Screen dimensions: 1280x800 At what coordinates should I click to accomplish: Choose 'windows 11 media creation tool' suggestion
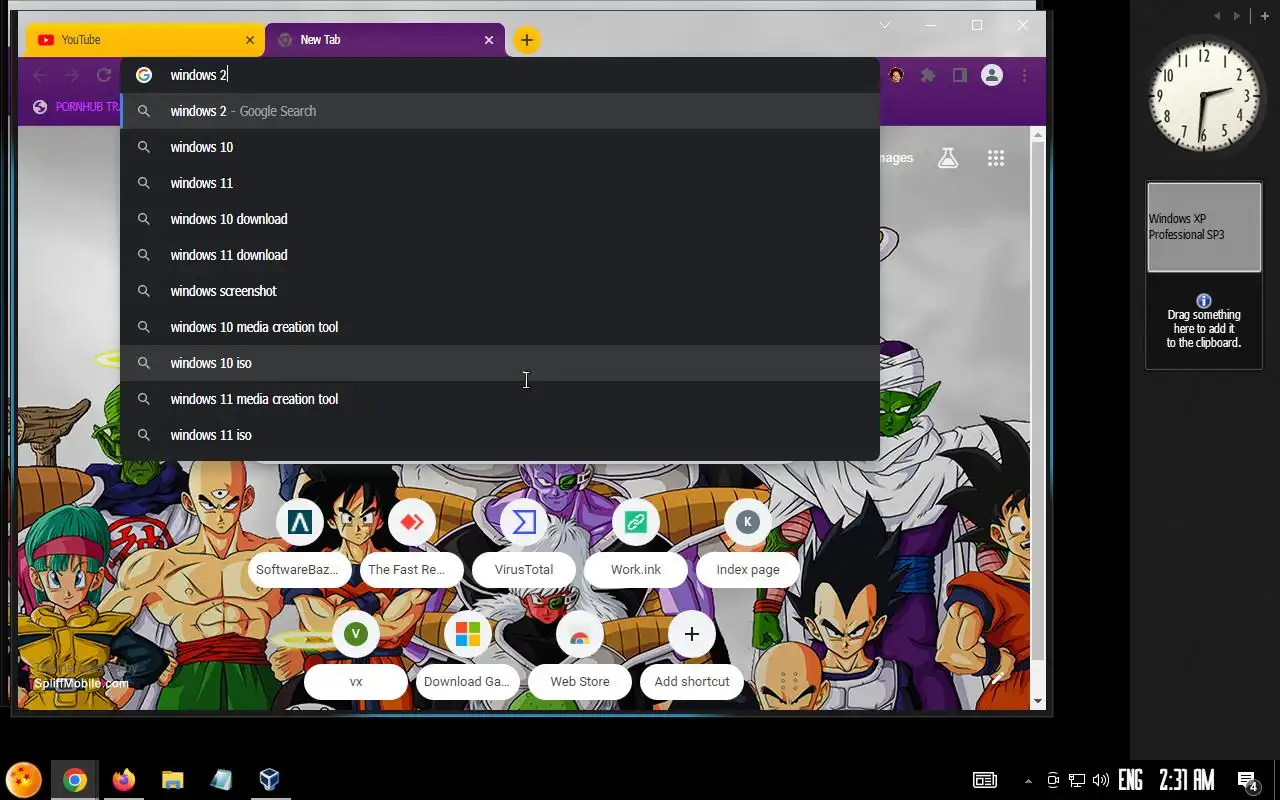500,399
